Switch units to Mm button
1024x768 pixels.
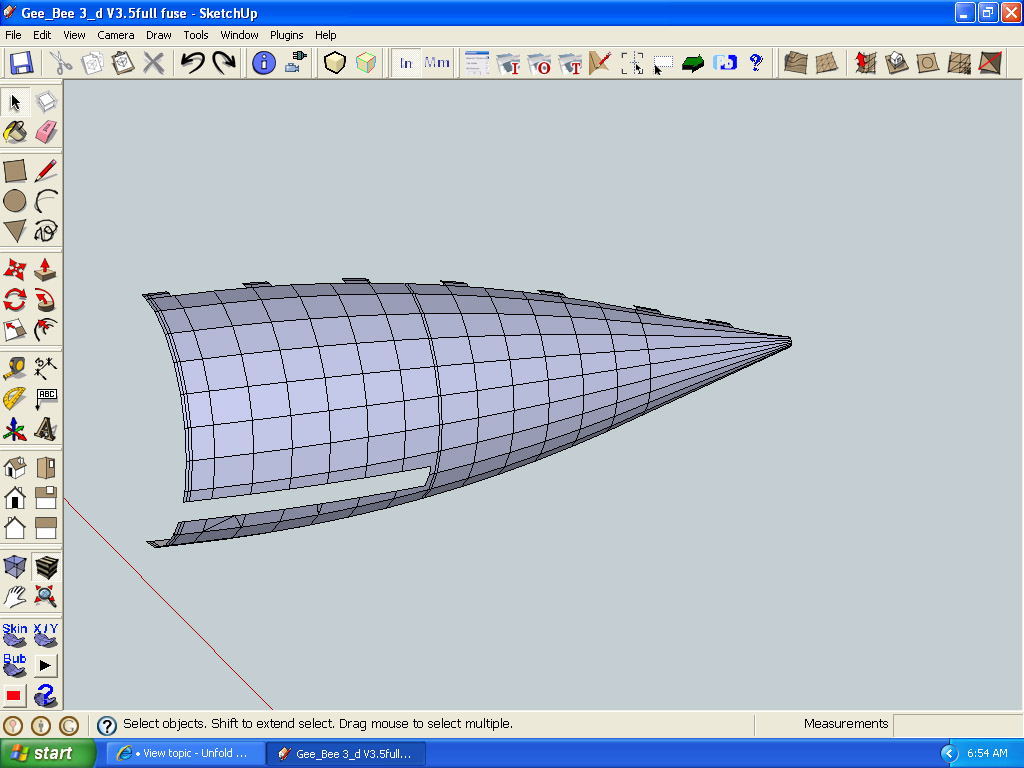click(x=437, y=63)
